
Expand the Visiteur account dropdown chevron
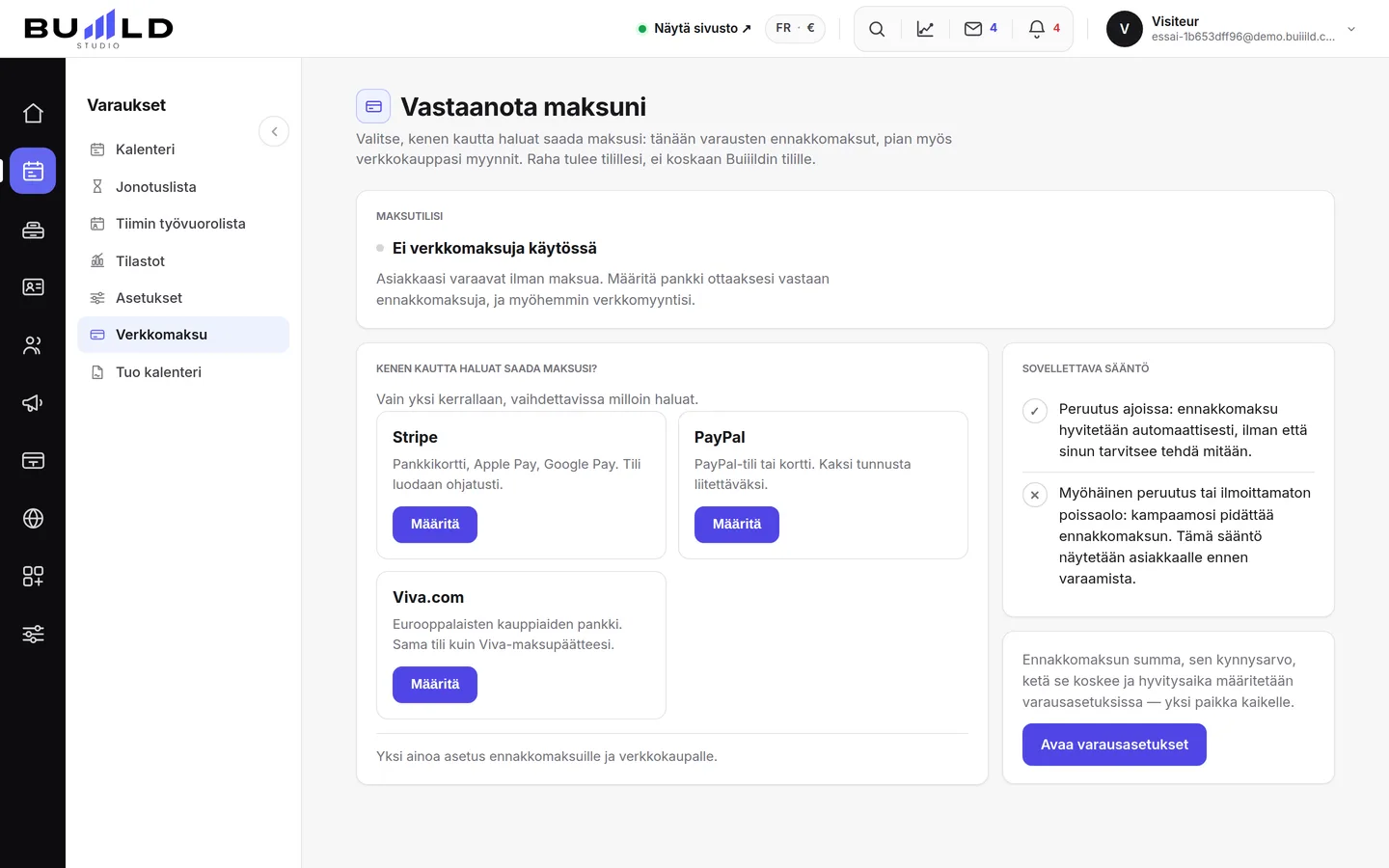click(x=1351, y=29)
